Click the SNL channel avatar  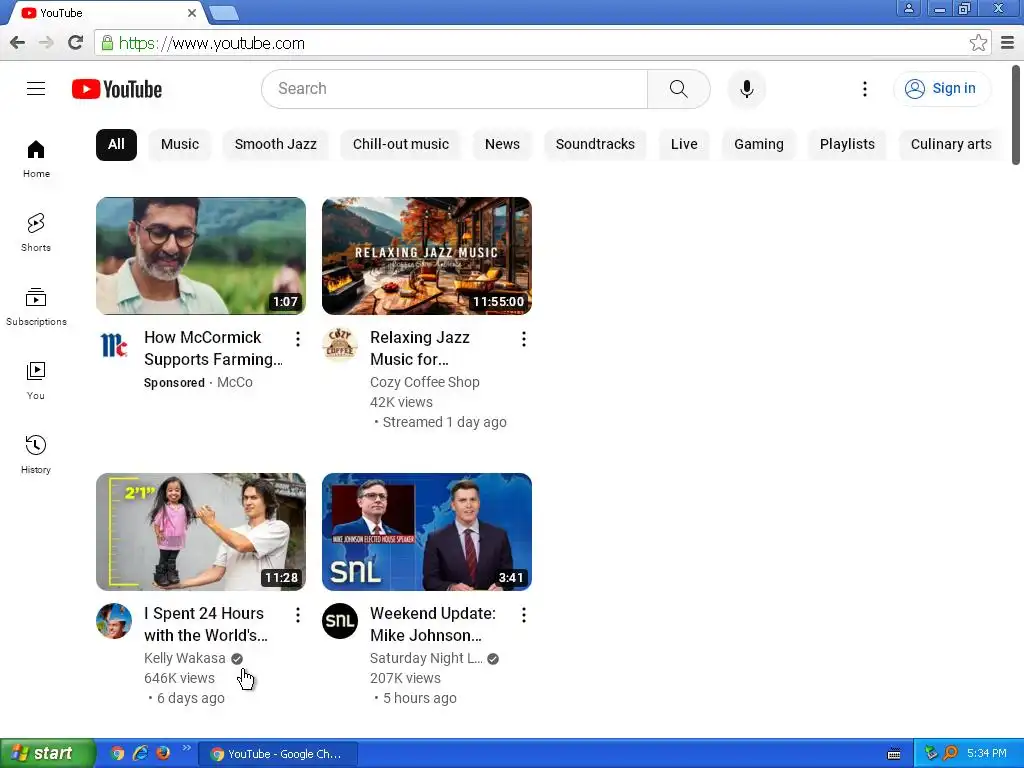click(x=340, y=621)
